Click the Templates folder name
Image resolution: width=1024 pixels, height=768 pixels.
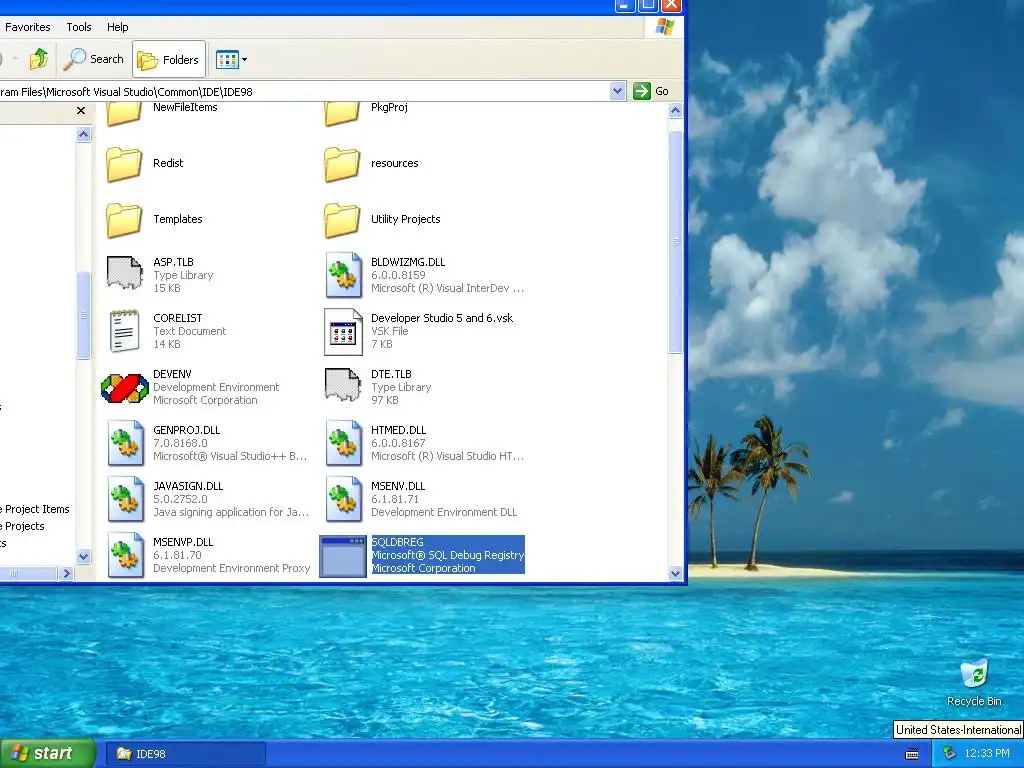[x=178, y=219]
